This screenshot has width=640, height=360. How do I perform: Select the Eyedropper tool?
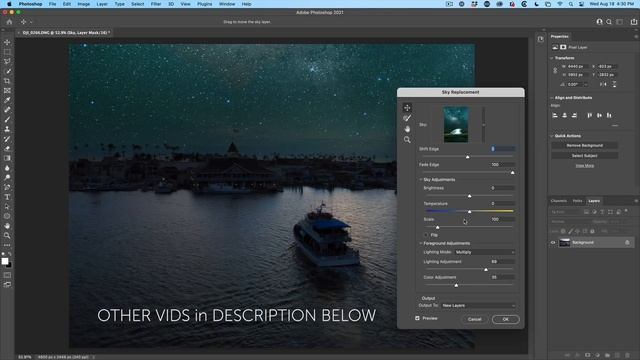(7, 100)
